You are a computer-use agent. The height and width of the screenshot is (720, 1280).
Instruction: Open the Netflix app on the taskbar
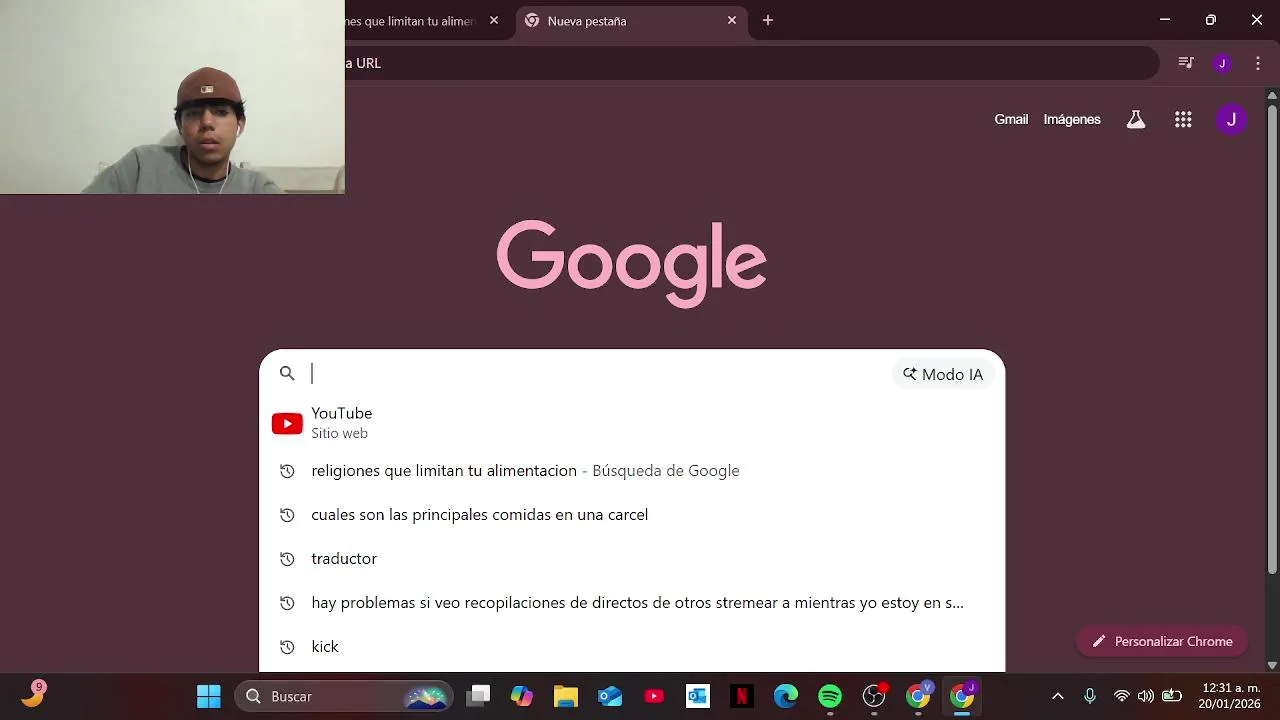coord(742,696)
